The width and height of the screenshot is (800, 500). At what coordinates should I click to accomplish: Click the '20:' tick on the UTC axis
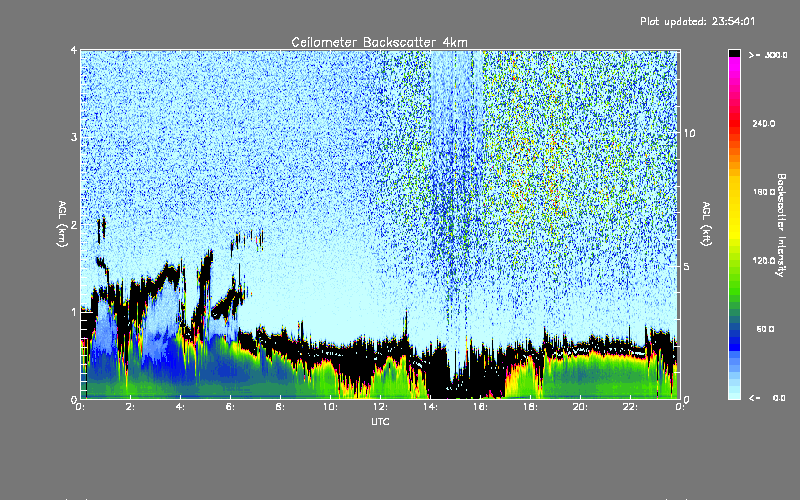[581, 407]
